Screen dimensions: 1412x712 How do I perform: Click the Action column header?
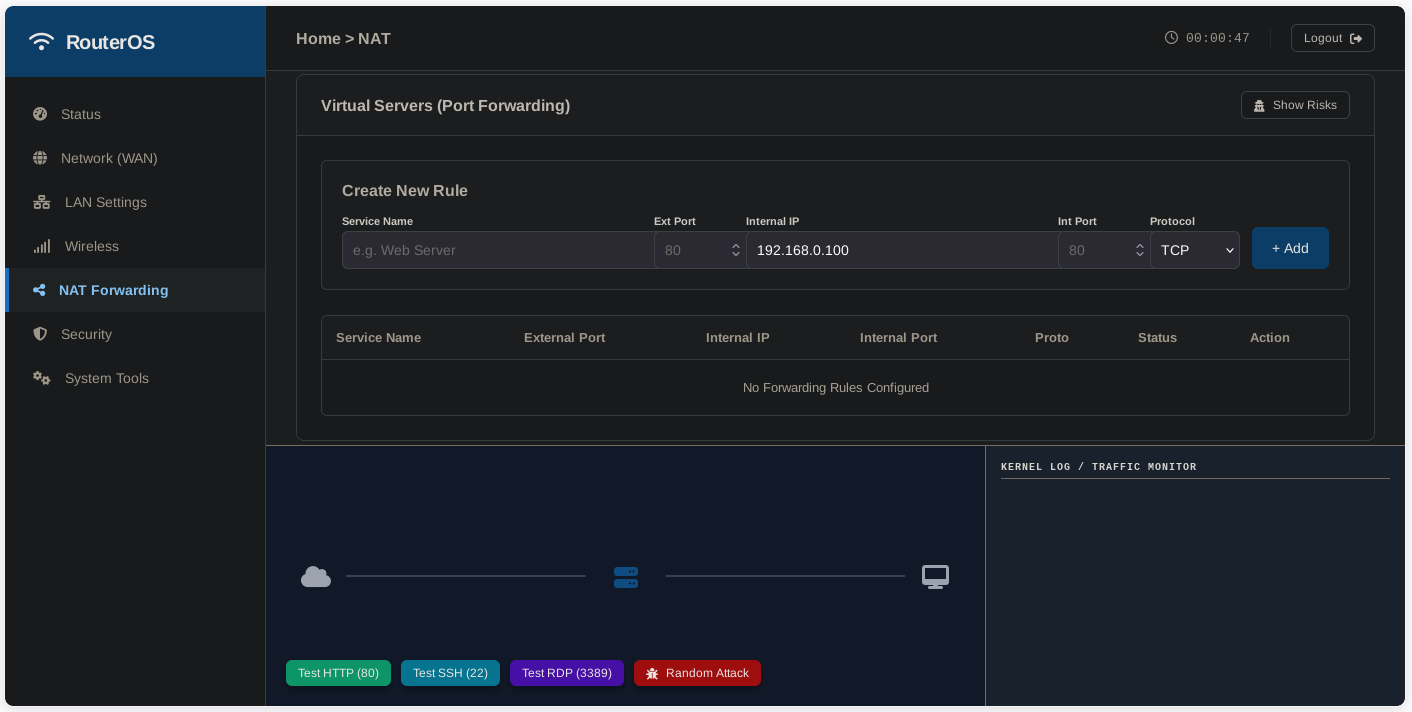[x=1269, y=338]
